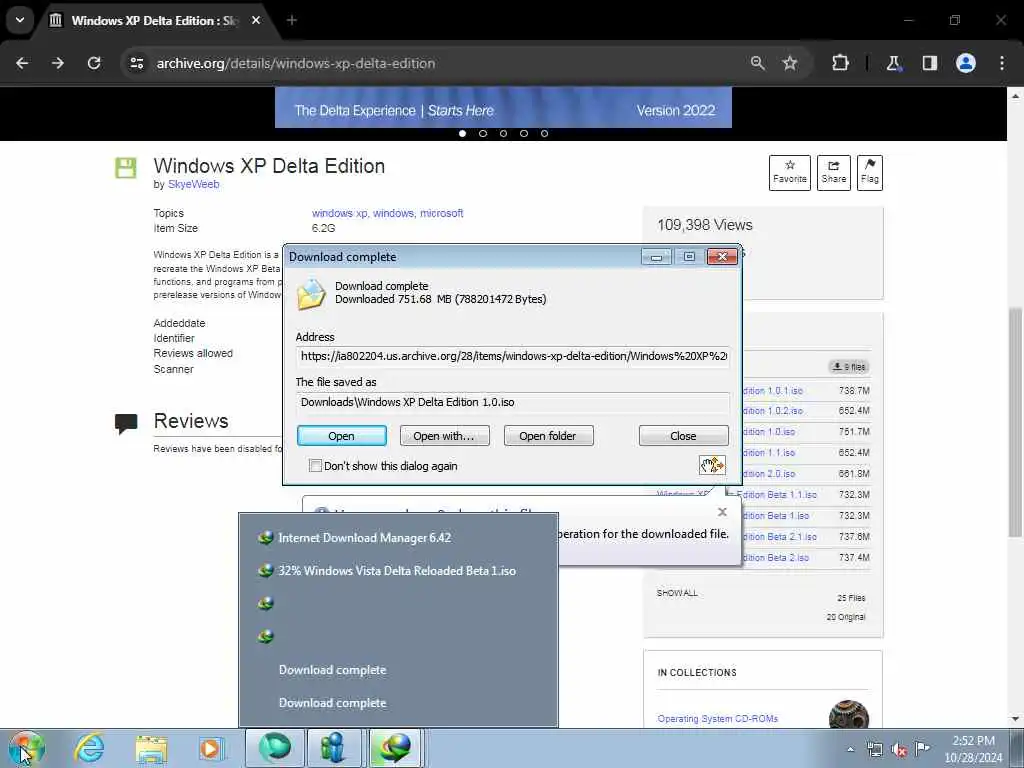This screenshot has width=1024, height=768.
Task: Open SkyeWeeb uploader profile link
Action: [193, 184]
